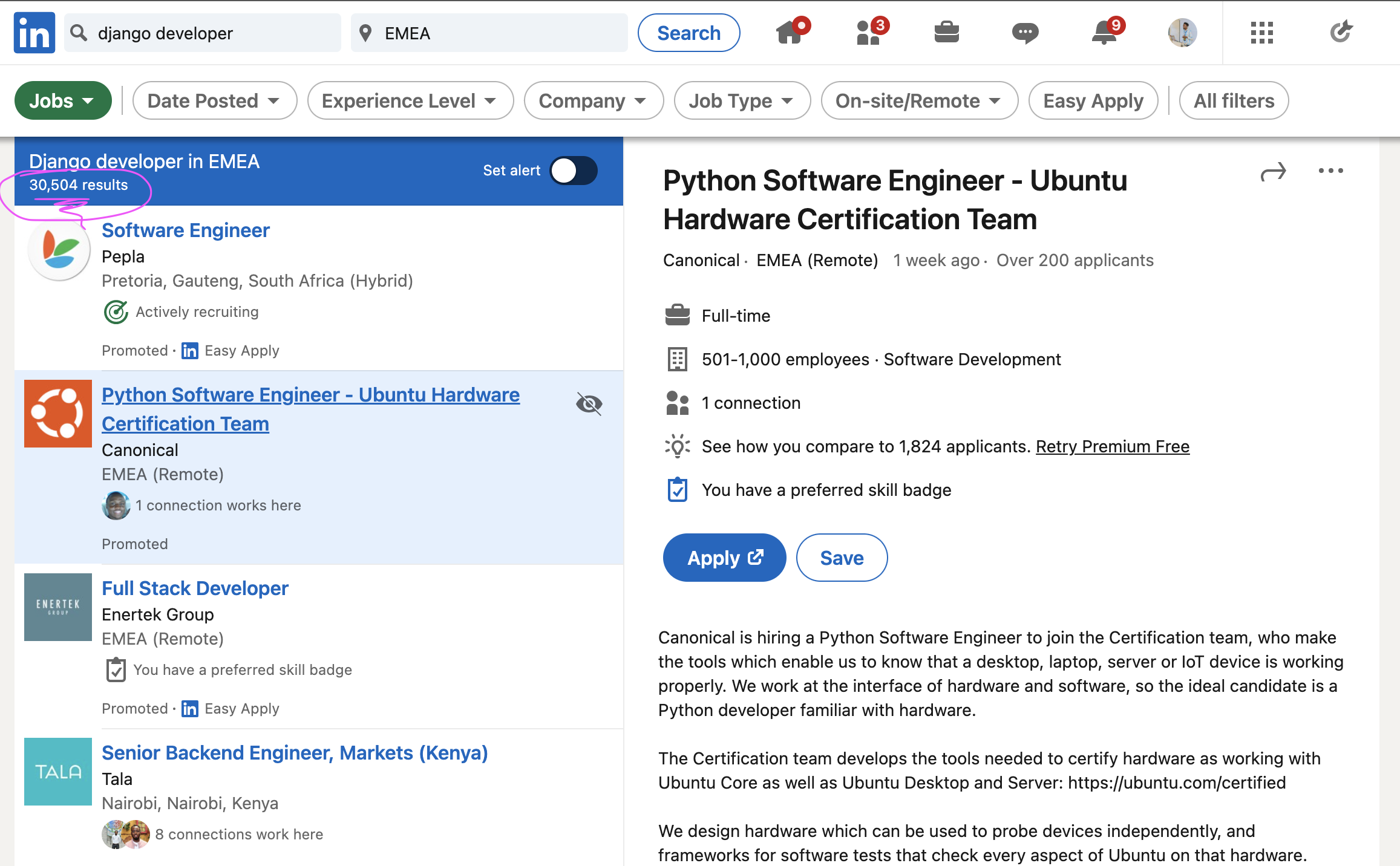Viewport: 1400px width, 866px height.
Task: Toggle the Easy Apply filter
Action: 1093,100
